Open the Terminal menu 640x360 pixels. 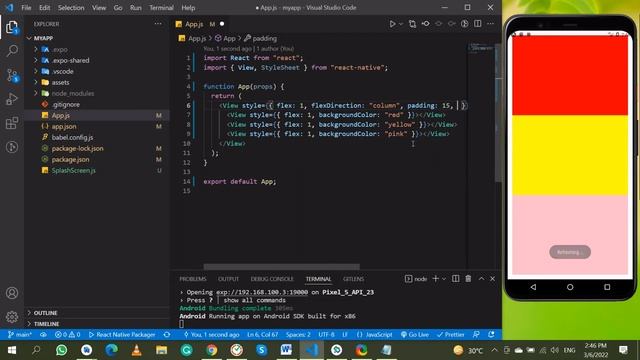(x=161, y=7)
